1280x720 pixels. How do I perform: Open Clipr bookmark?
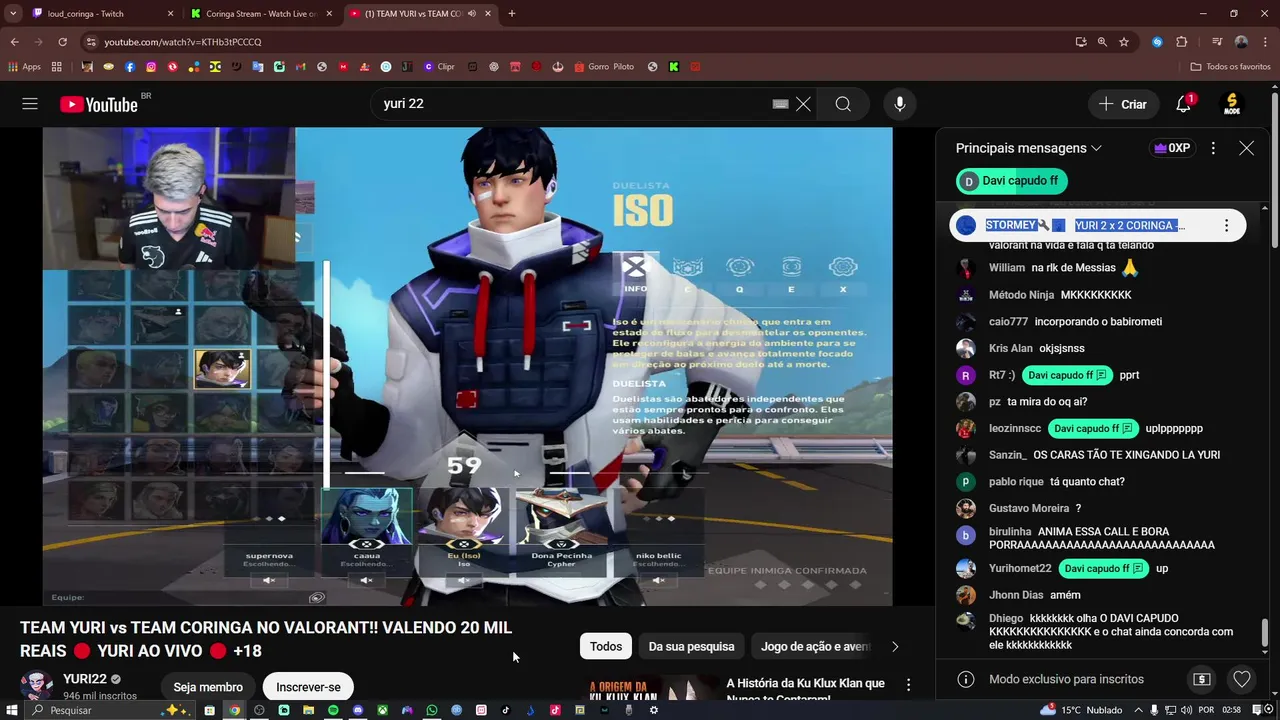pyautogui.click(x=439, y=67)
